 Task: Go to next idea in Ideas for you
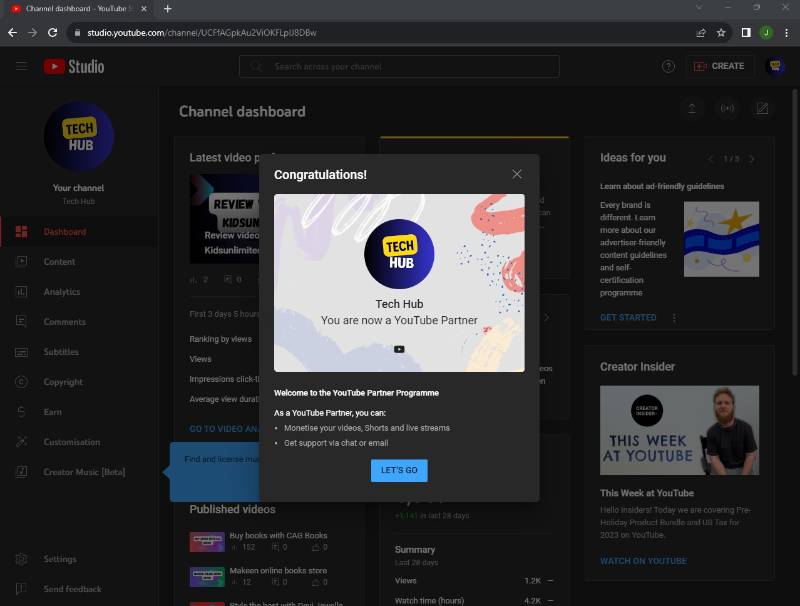(752, 159)
